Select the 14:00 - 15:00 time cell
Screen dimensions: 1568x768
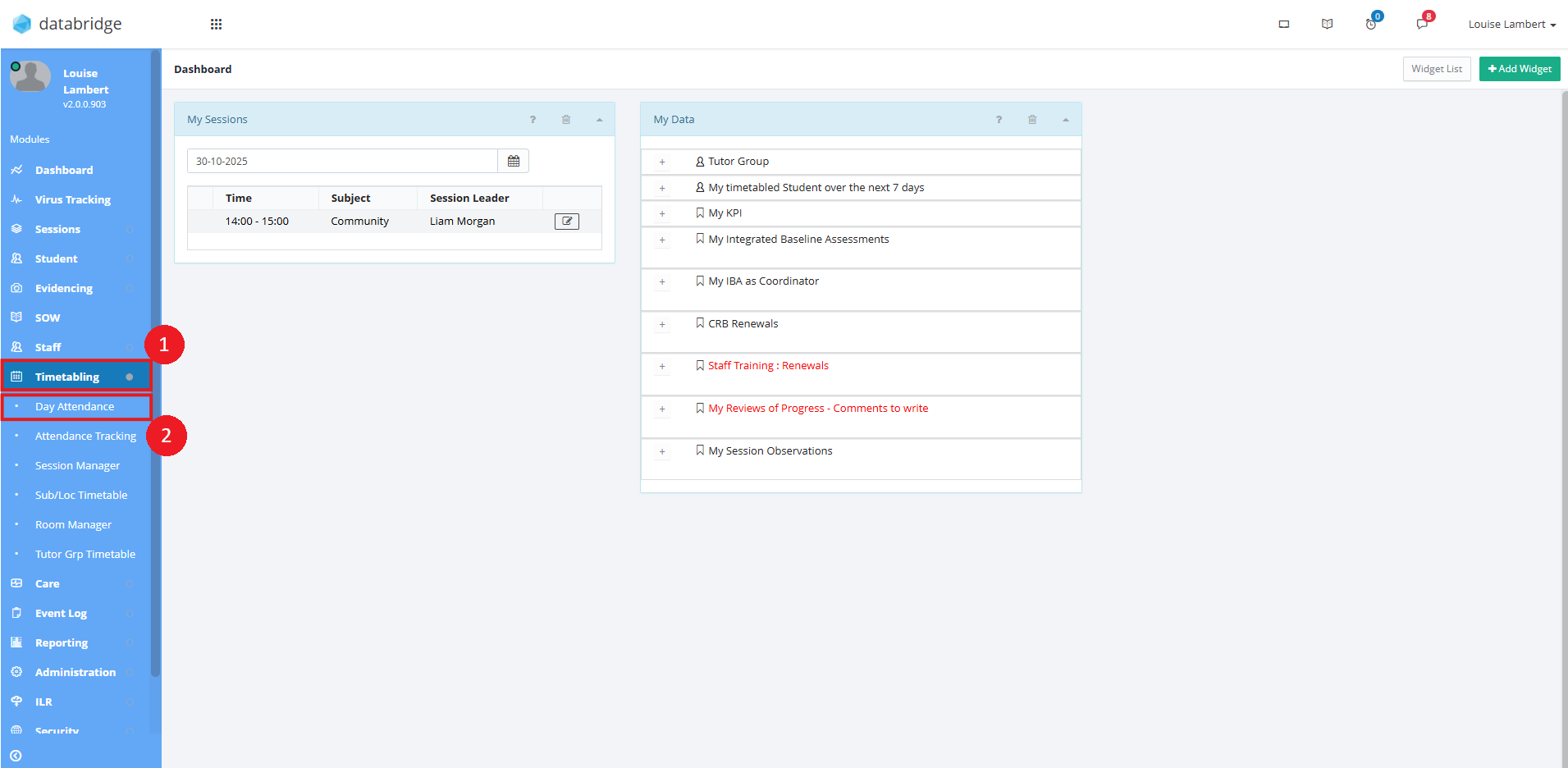tap(257, 222)
